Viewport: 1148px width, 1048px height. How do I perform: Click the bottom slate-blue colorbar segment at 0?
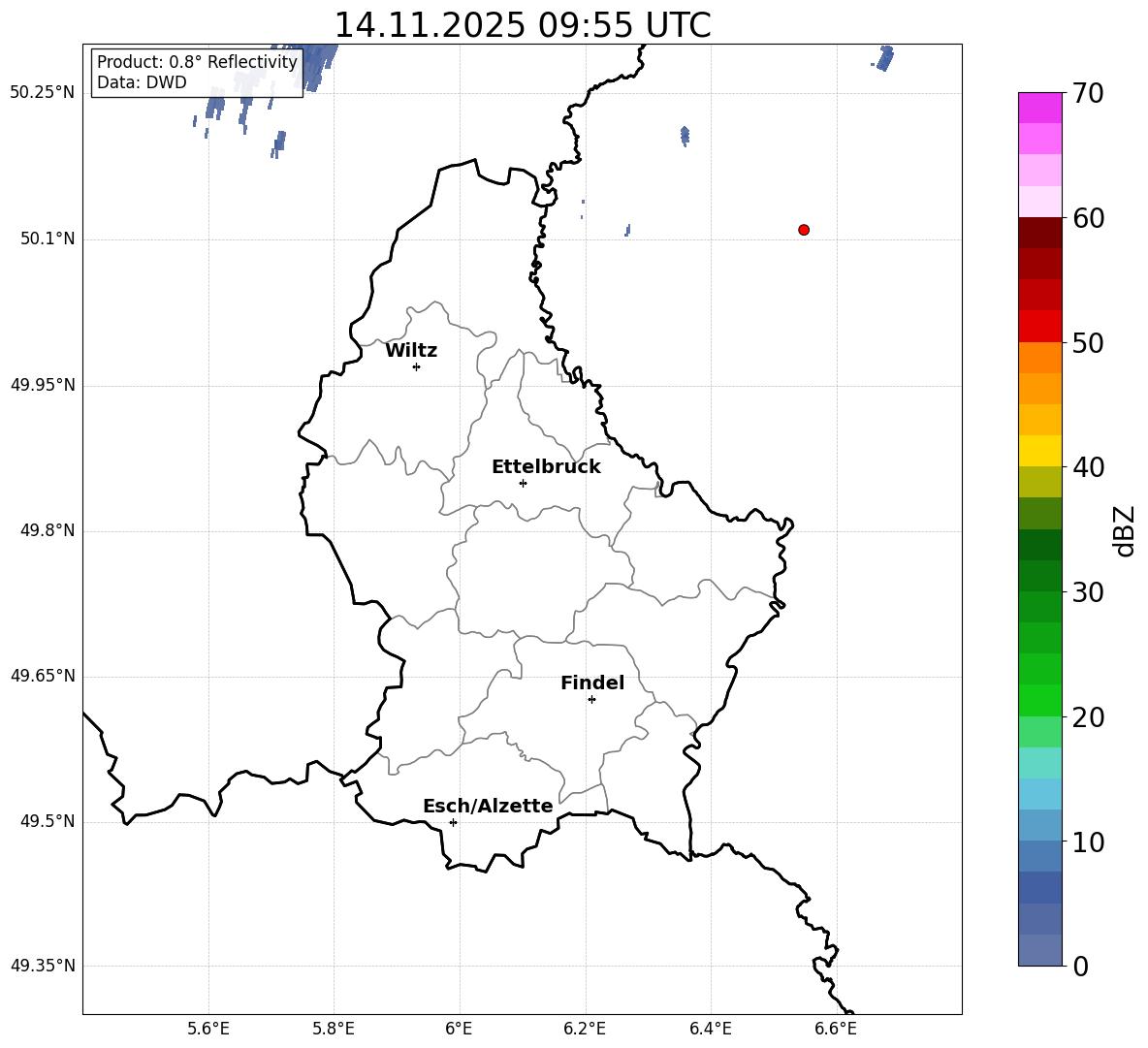[x=1039, y=950]
